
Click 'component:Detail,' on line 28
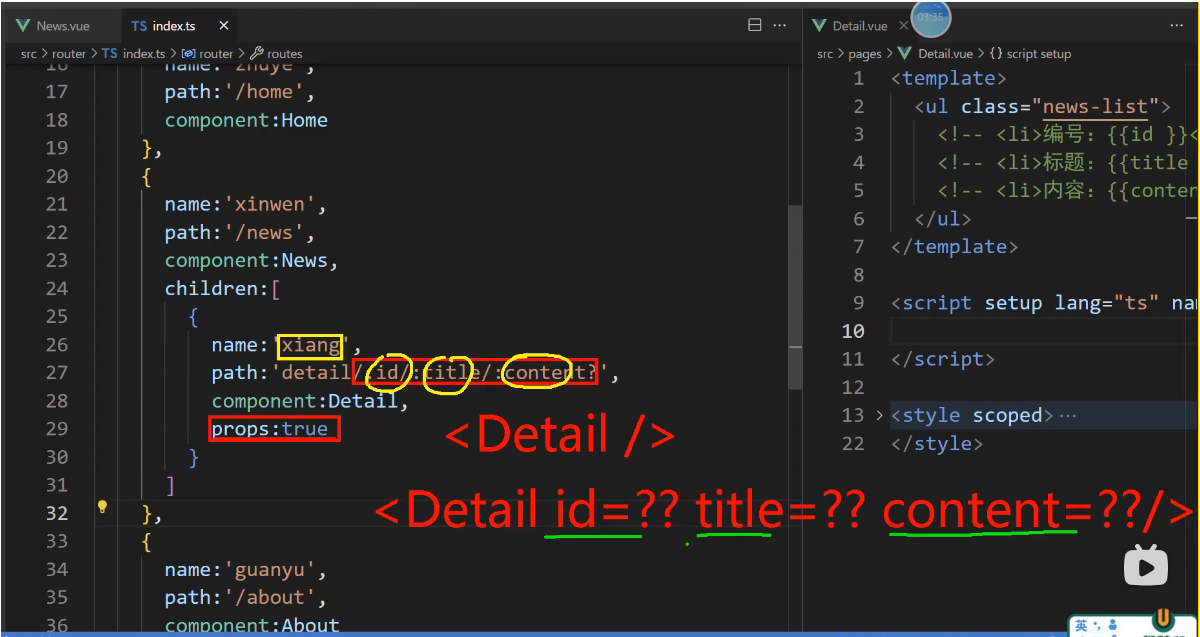click(x=310, y=401)
